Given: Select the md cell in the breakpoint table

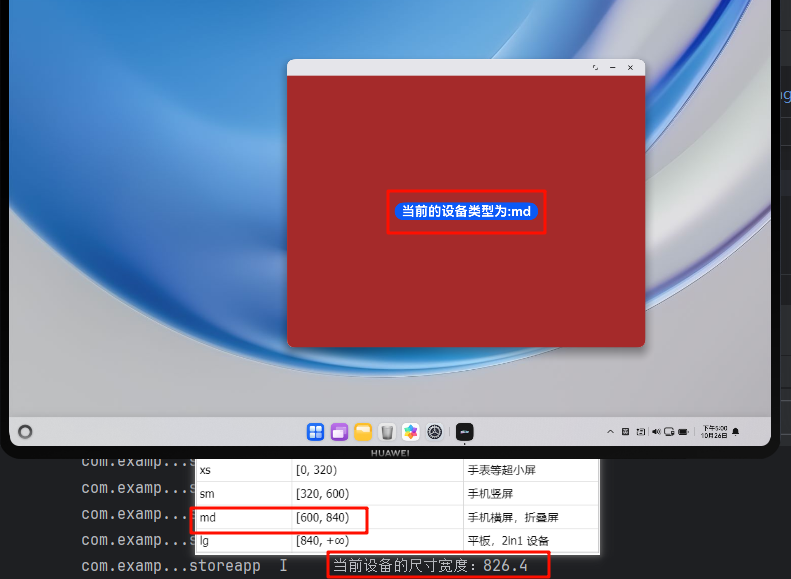Looking at the screenshot, I should 244,517.
